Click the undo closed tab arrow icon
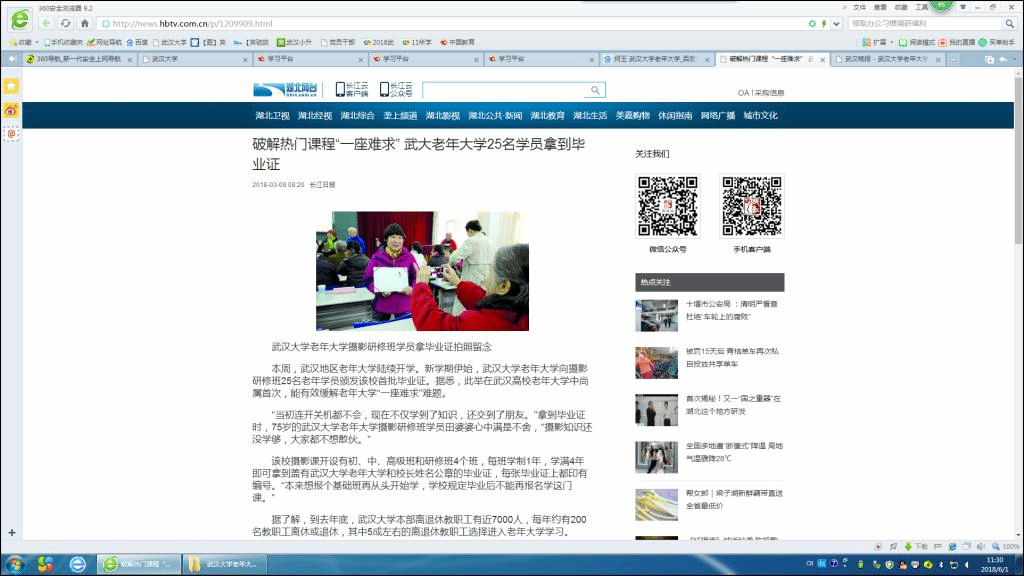This screenshot has width=1024, height=576. click(1004, 59)
